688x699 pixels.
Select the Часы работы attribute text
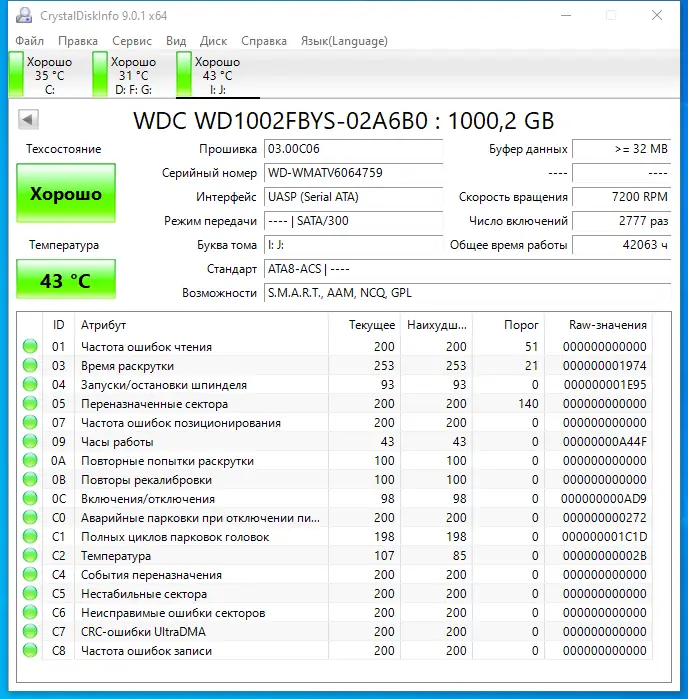coord(117,442)
